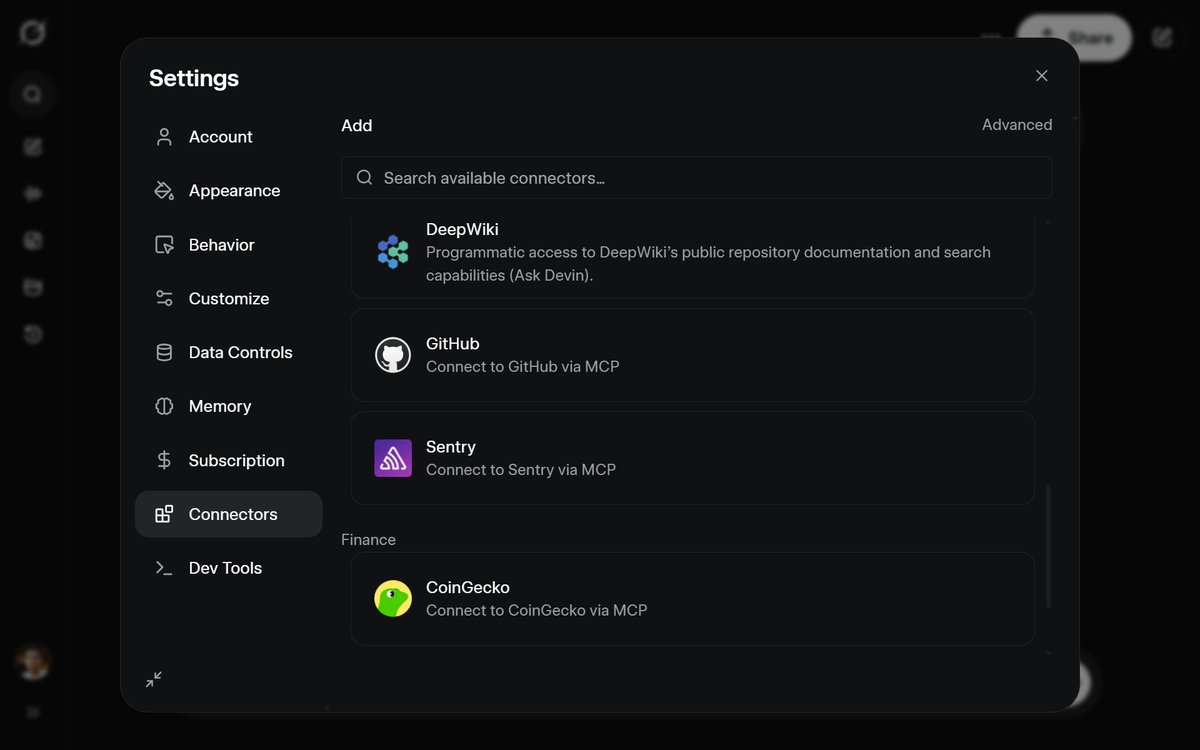Screen dimensions: 1200x750
Task: Click the collapse arrows icon in Settings
Action: coord(154,679)
